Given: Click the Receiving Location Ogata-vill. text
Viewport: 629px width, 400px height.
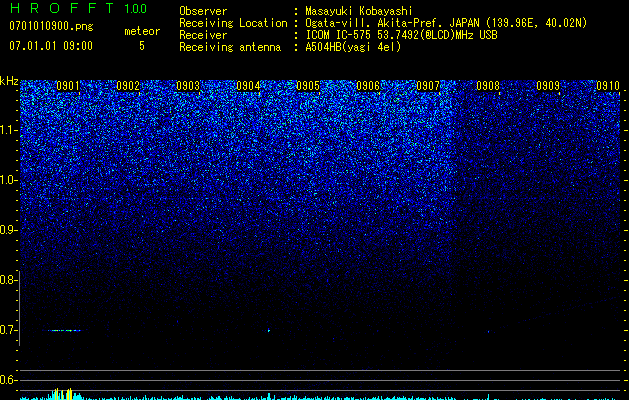Looking at the screenshot, I should click(446, 23).
